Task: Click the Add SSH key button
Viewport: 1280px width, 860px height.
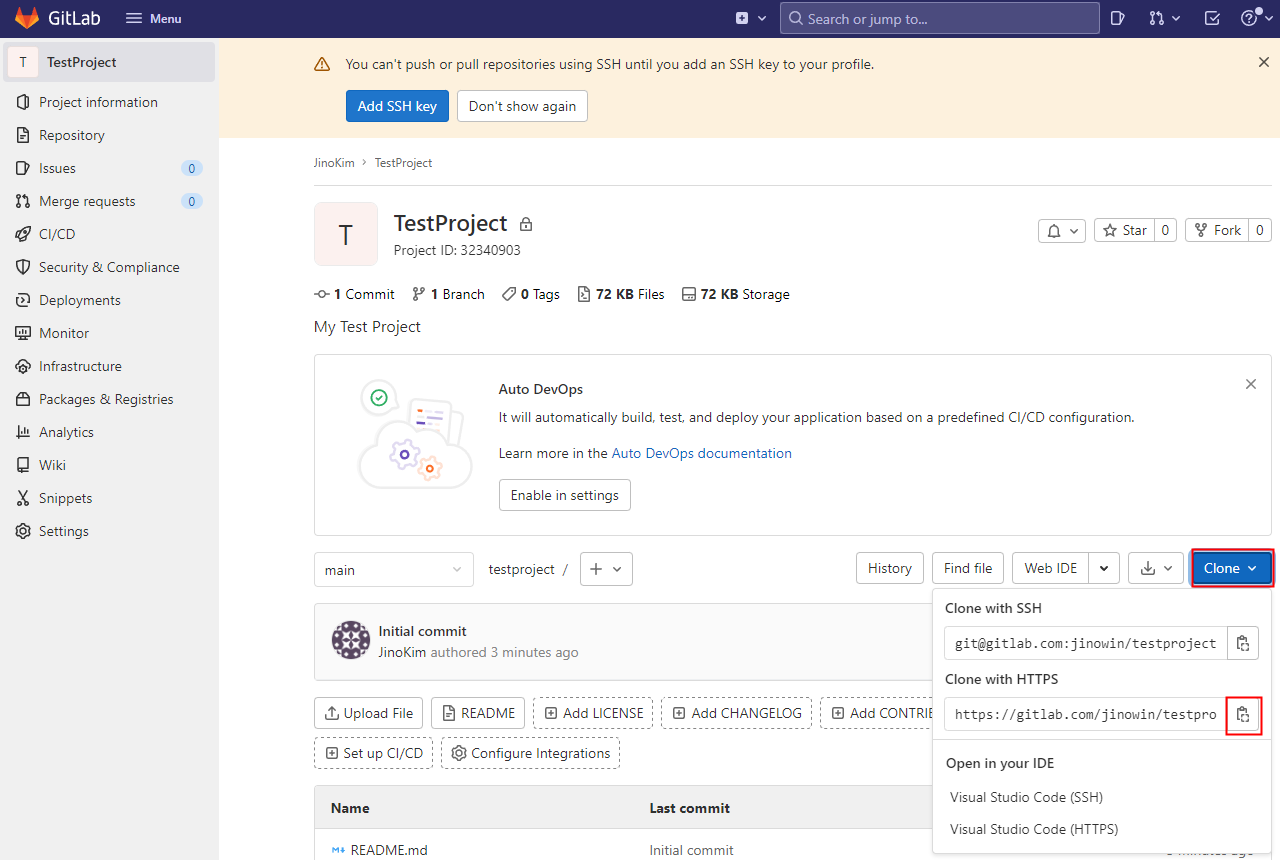Action: point(397,106)
